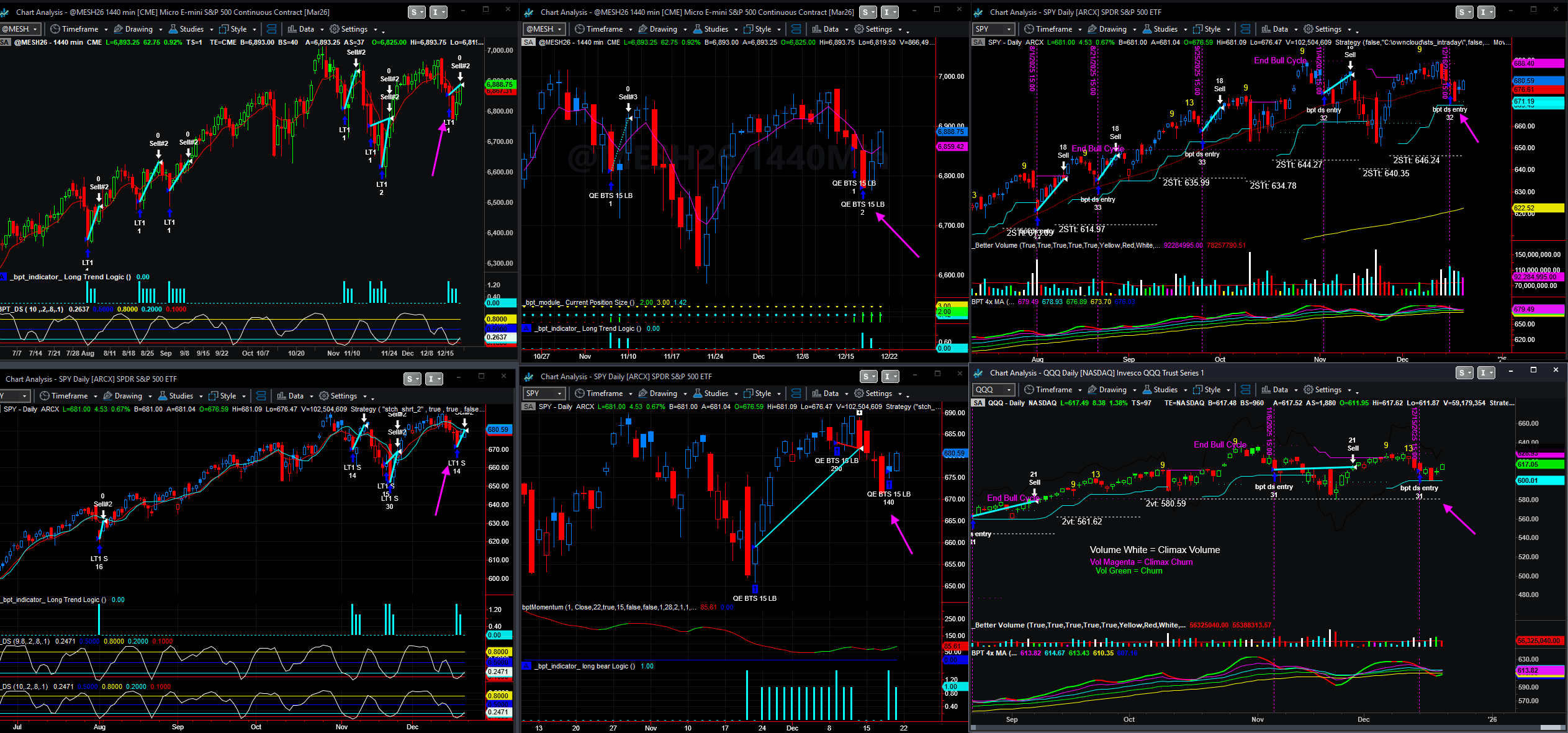Viewport: 1568px width, 733px height.
Task: Click Style icon in the QQQ chart
Action: pos(1197,390)
